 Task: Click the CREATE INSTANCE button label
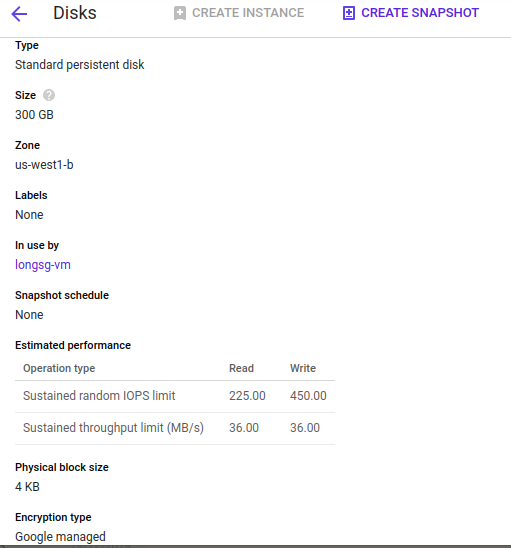click(248, 13)
